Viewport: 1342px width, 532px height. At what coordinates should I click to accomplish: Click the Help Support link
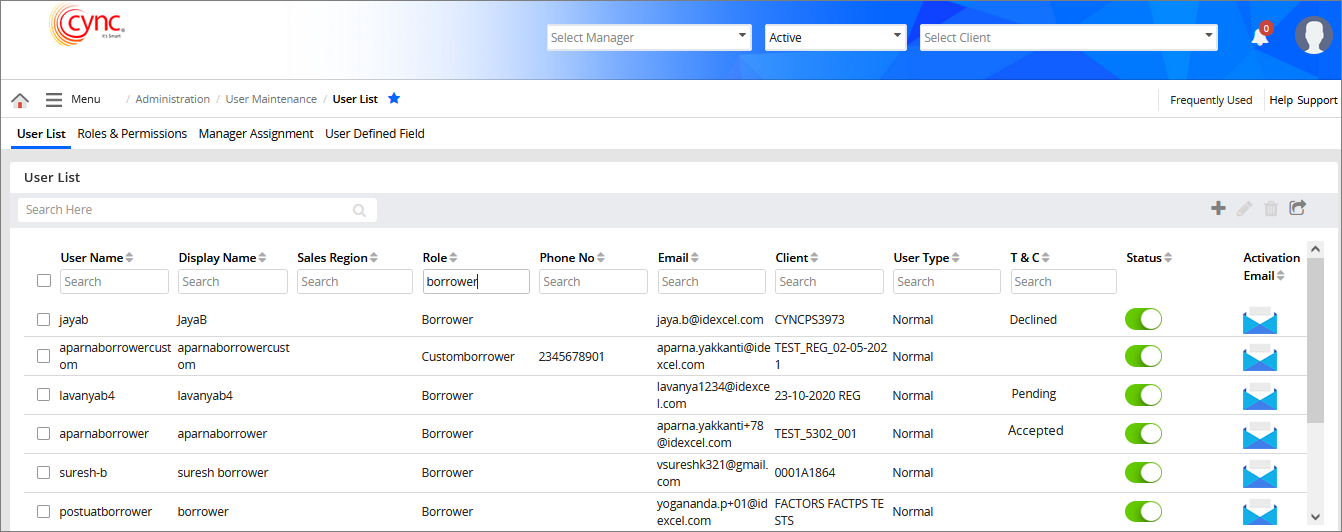(x=1302, y=100)
